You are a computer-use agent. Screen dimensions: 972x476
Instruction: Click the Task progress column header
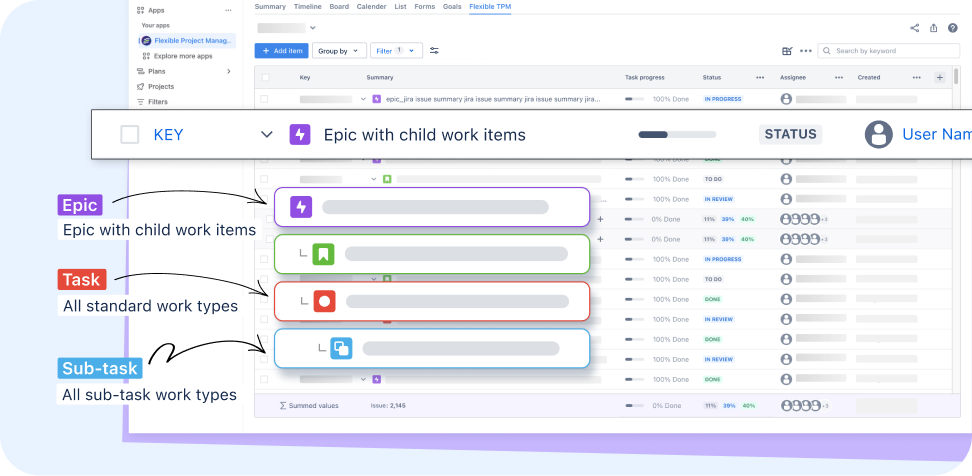point(644,77)
